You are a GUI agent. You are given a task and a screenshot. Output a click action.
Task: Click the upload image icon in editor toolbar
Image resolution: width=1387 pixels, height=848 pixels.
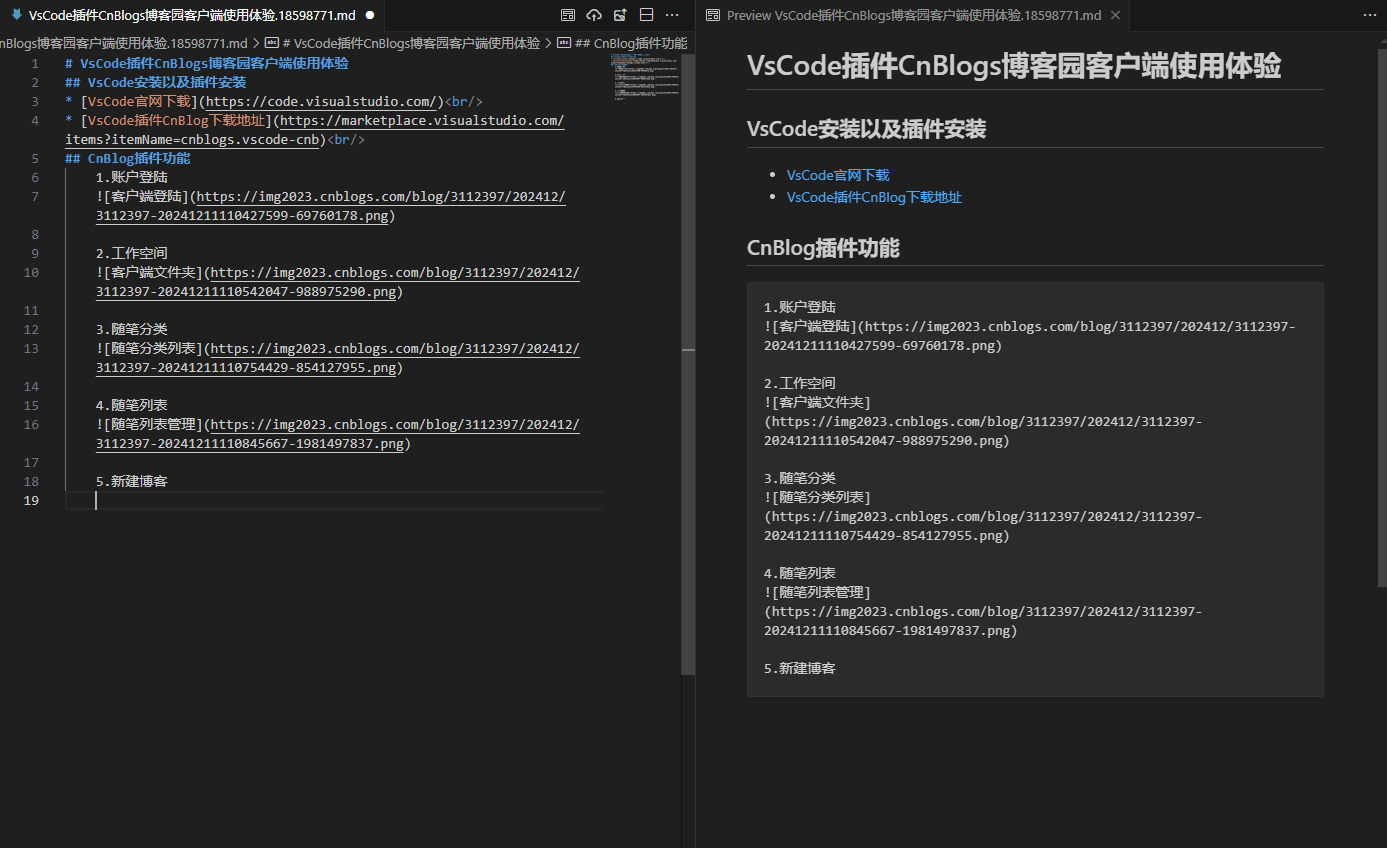pos(620,15)
